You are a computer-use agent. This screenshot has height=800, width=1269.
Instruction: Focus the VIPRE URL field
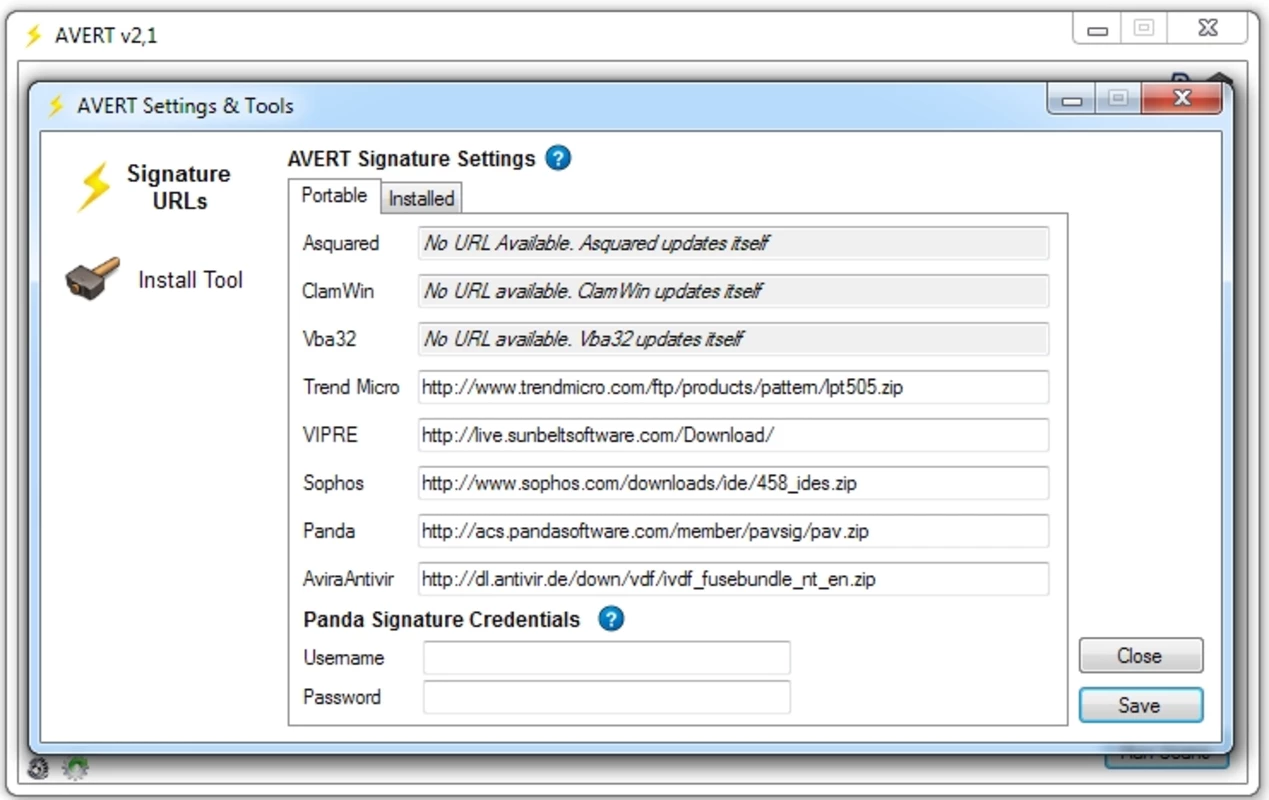[733, 435]
